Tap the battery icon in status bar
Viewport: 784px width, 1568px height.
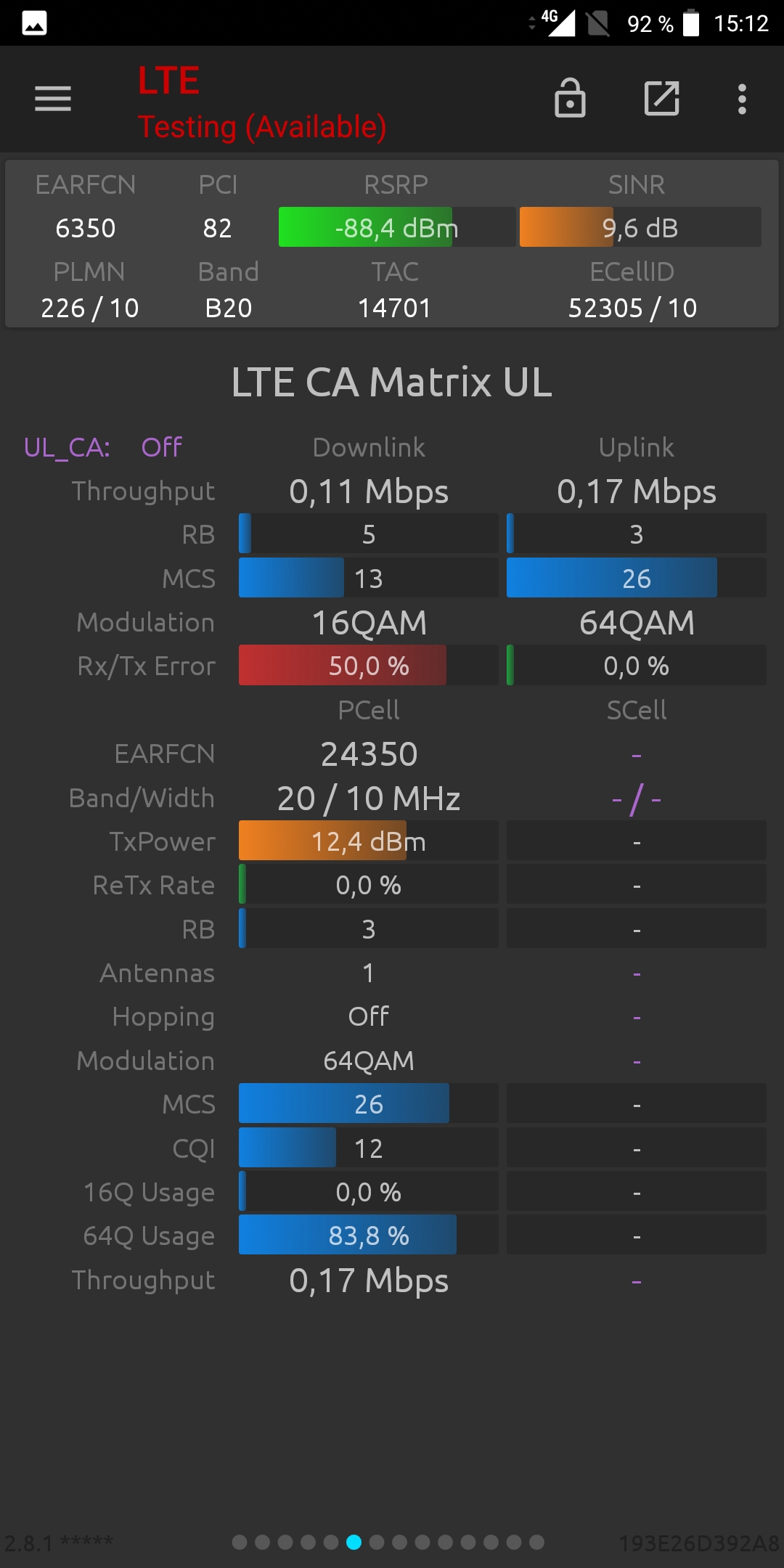tap(691, 23)
